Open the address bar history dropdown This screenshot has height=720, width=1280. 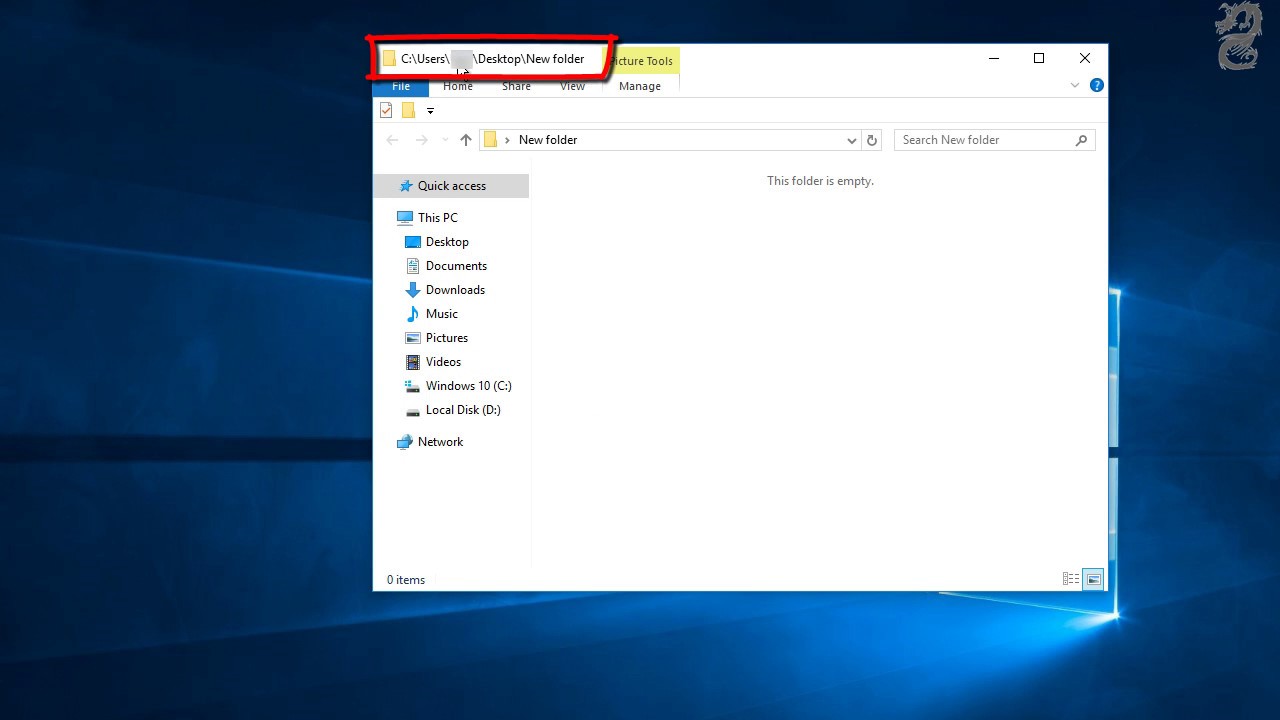[852, 140]
